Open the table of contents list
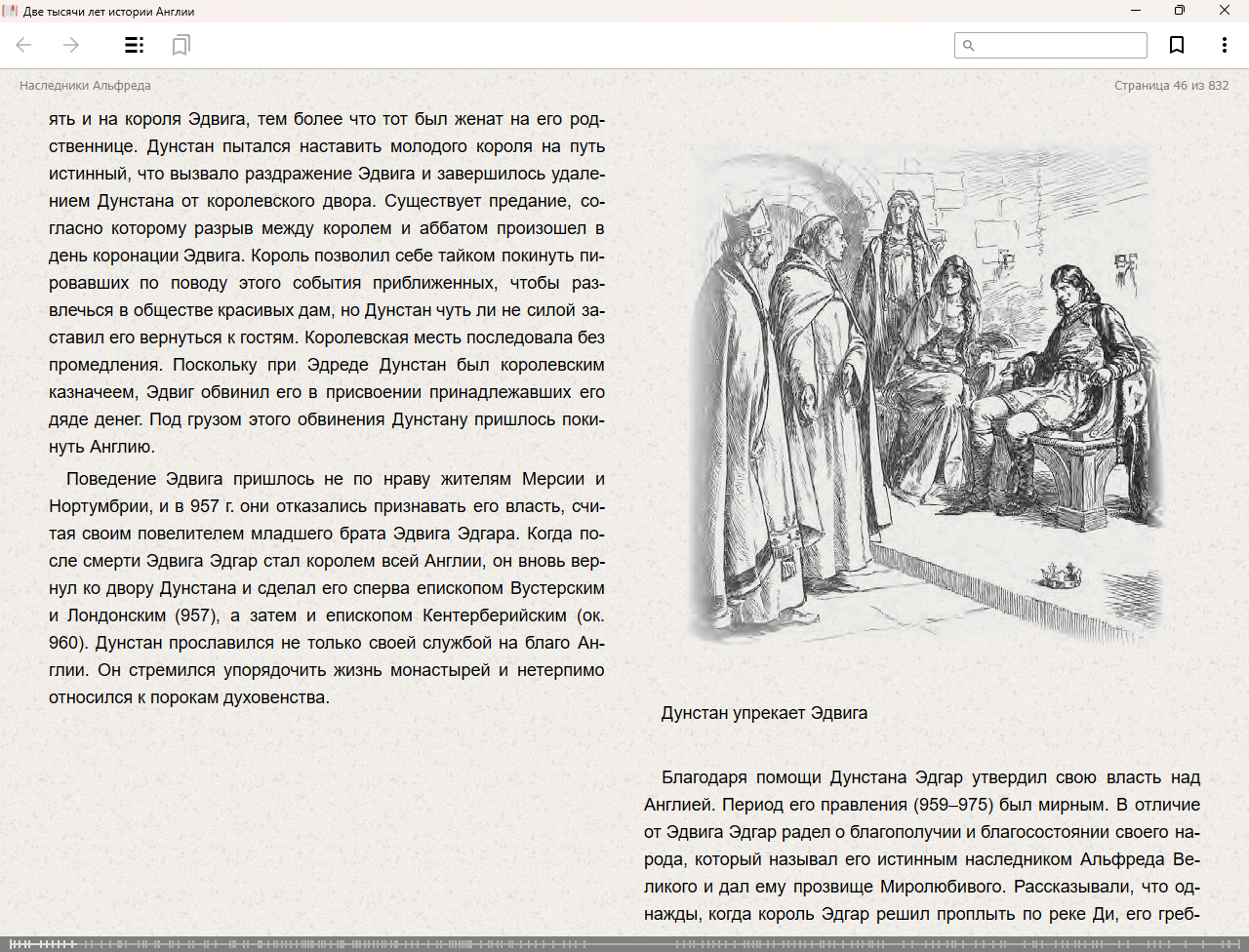Viewport: 1249px width, 952px height. tap(134, 45)
